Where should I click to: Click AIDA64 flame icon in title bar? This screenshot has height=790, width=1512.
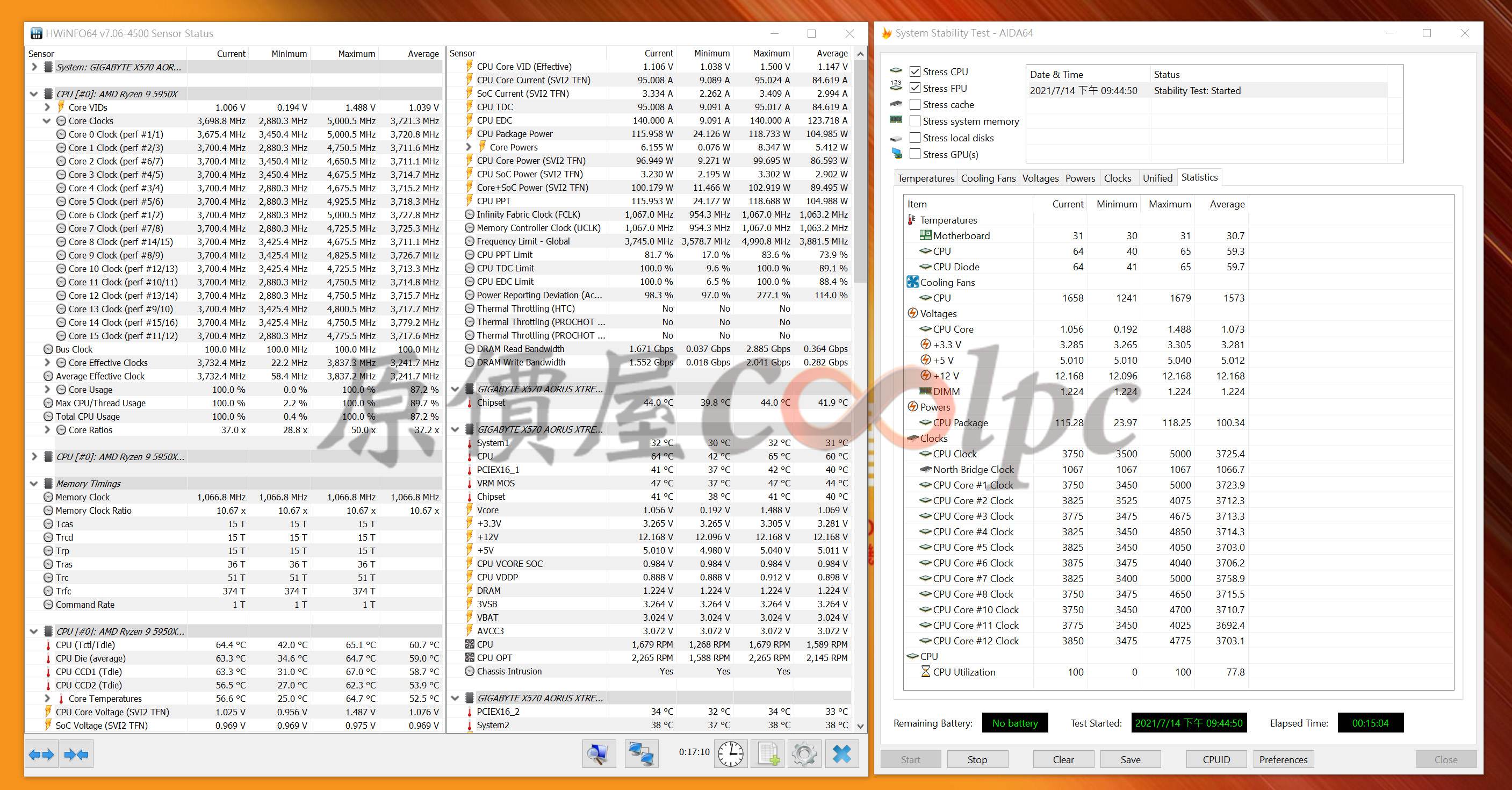tap(887, 33)
